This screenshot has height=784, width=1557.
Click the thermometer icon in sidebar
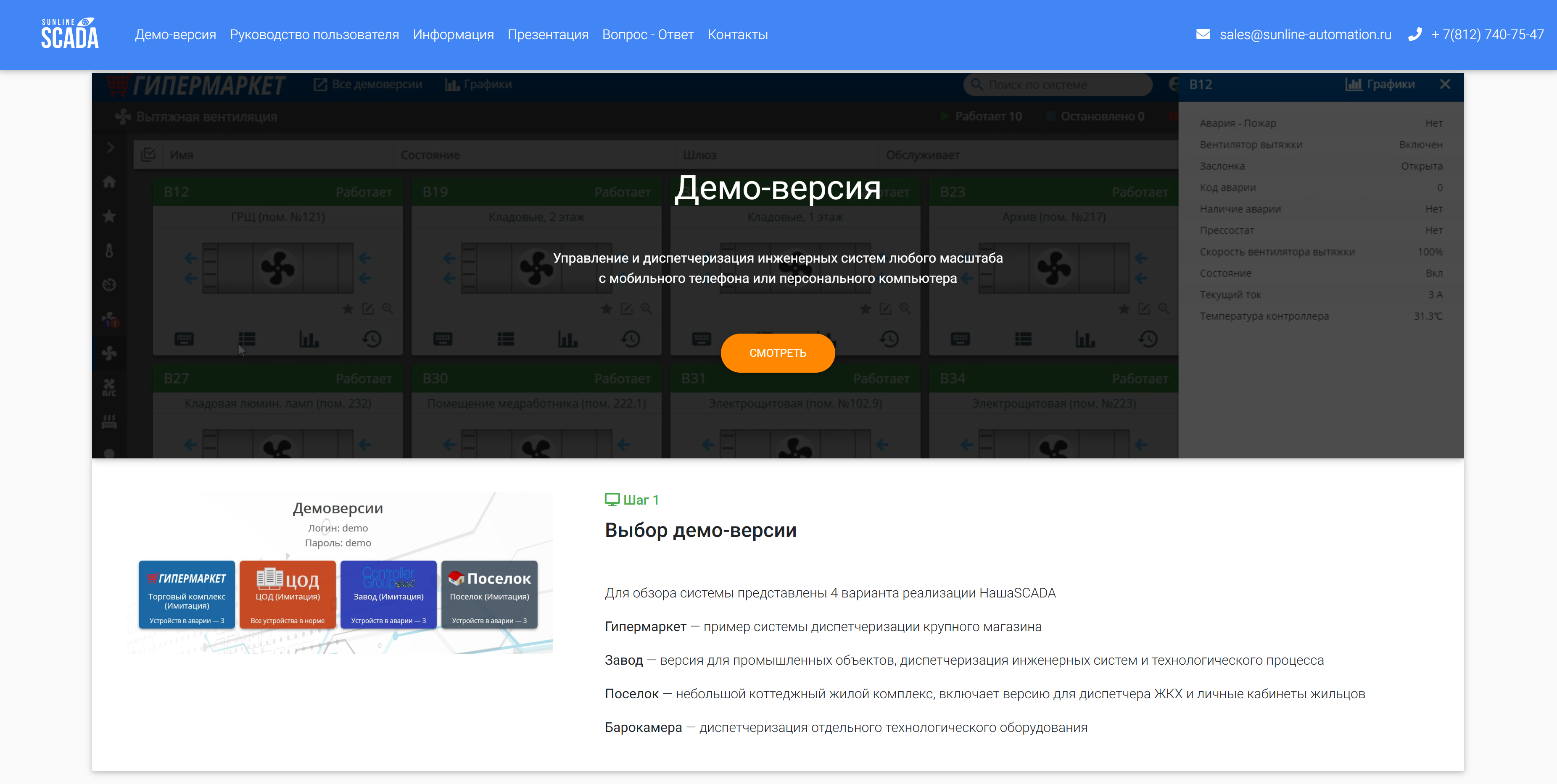(109, 251)
